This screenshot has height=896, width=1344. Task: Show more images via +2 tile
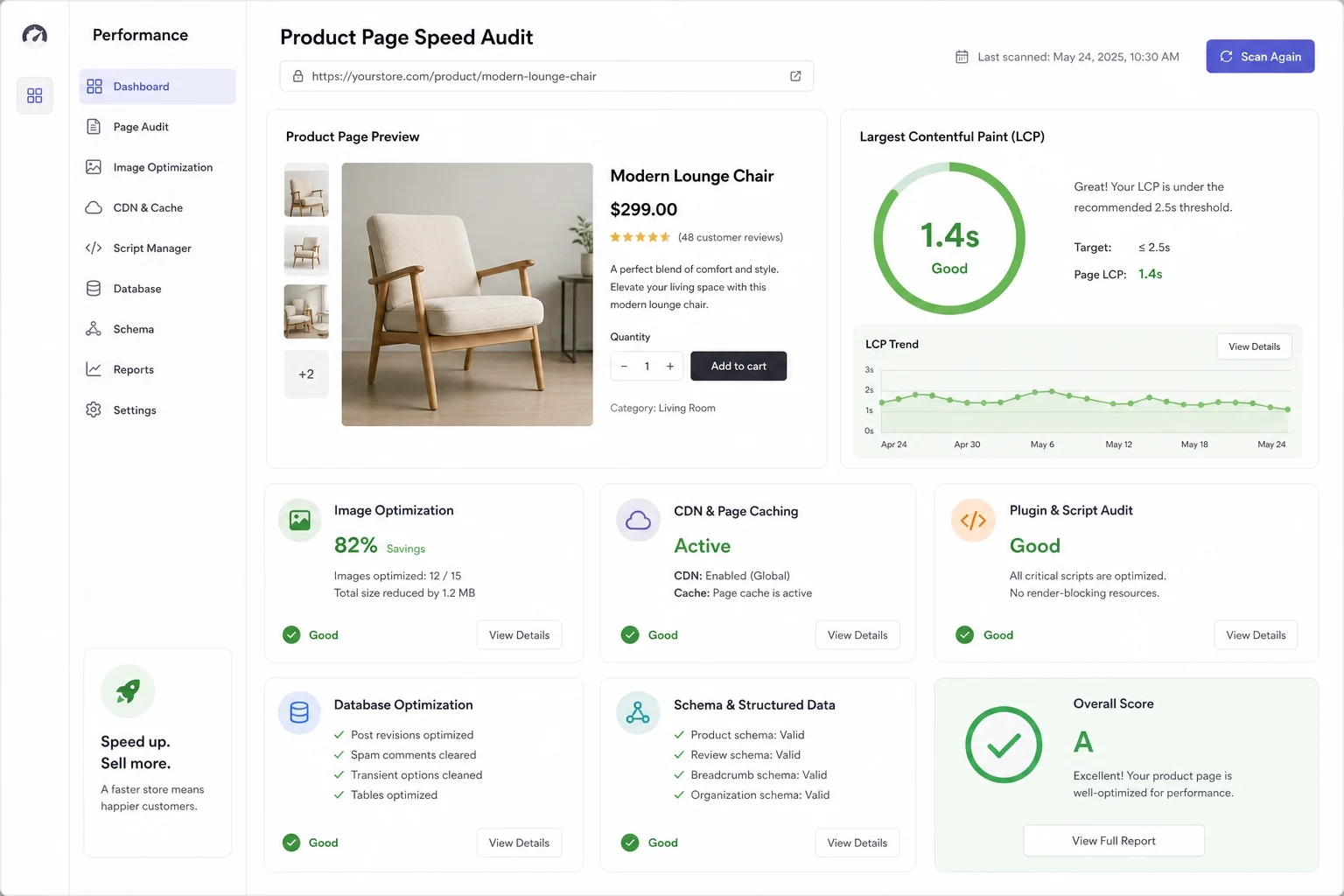coord(306,374)
